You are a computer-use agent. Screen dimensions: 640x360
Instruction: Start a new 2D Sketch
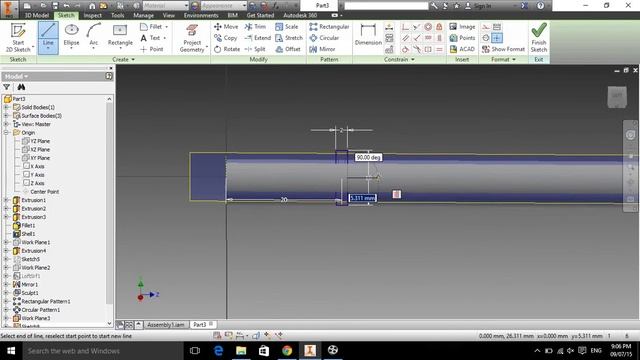tap(18, 38)
